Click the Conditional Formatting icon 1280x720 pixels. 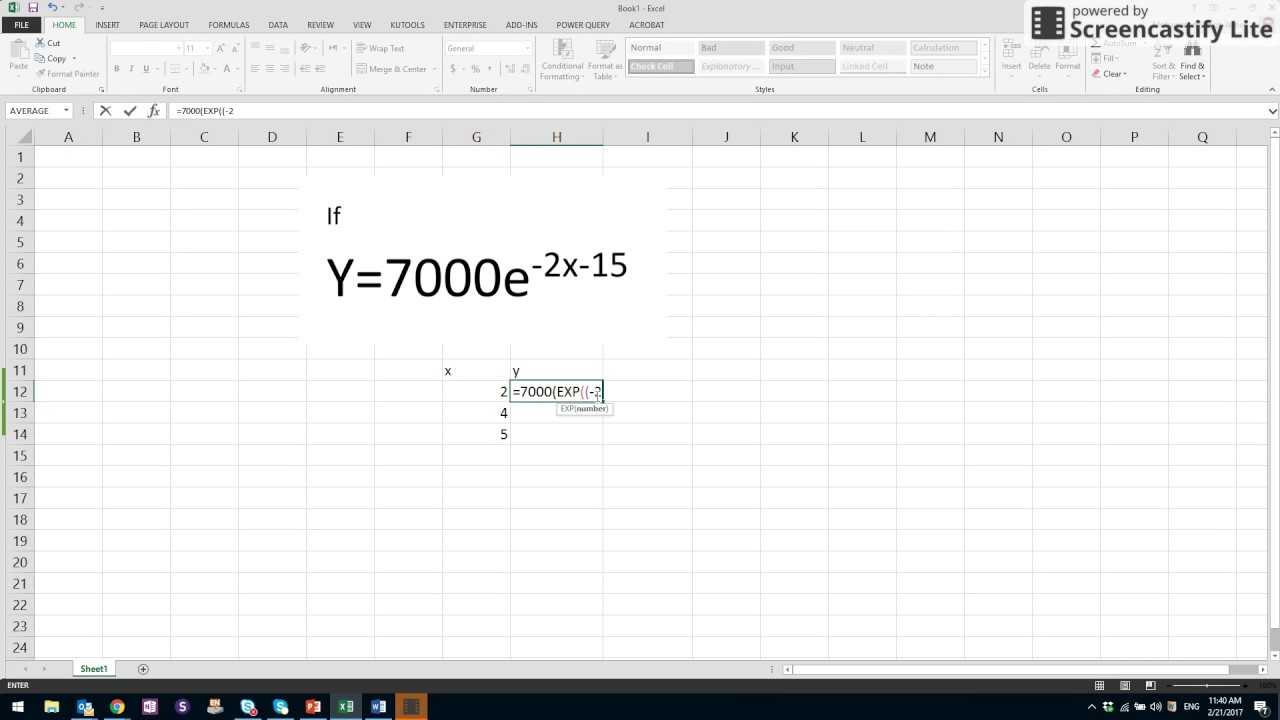(x=562, y=50)
